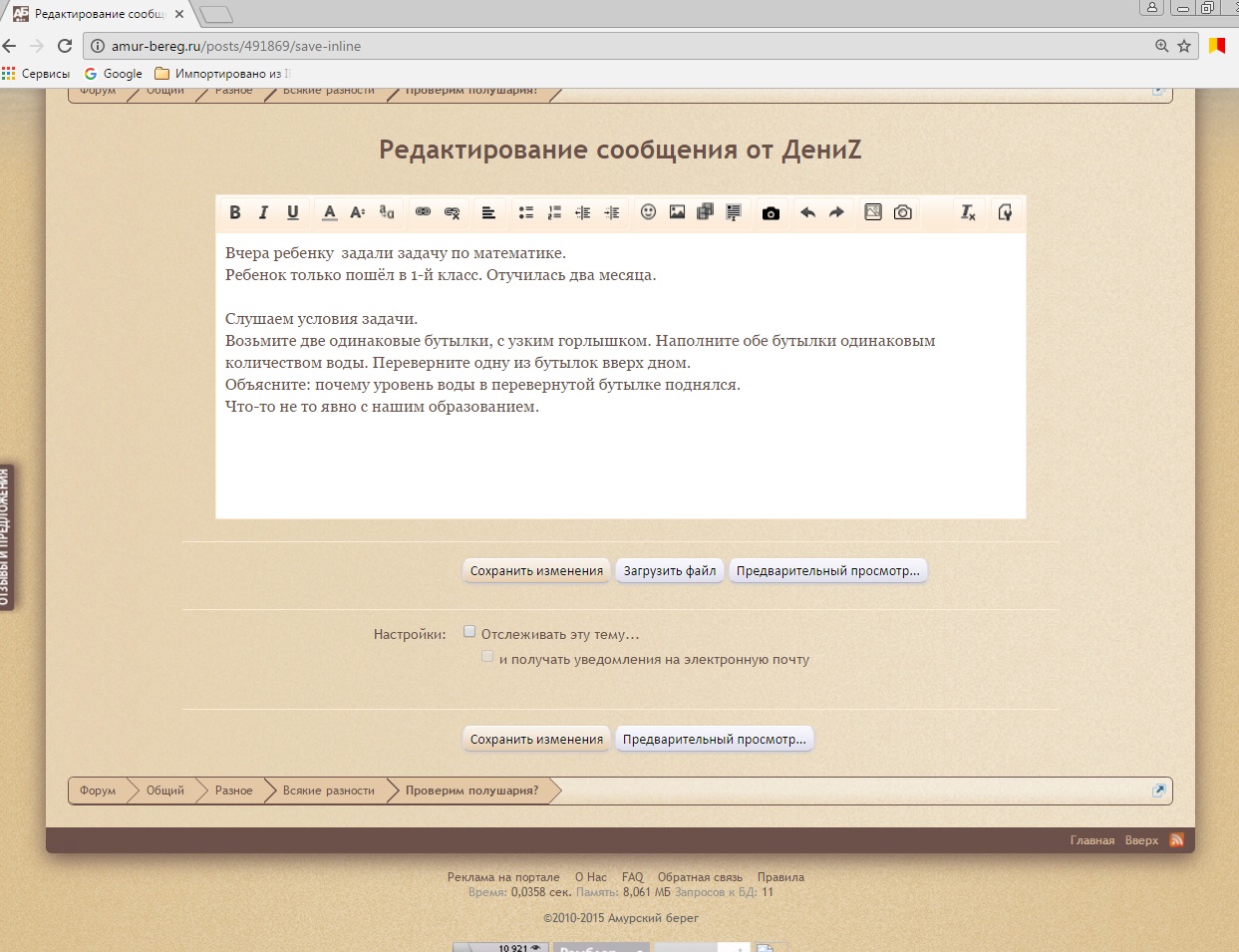The image size is (1239, 952).
Task: Open the Правила footer link
Action: pos(780,877)
